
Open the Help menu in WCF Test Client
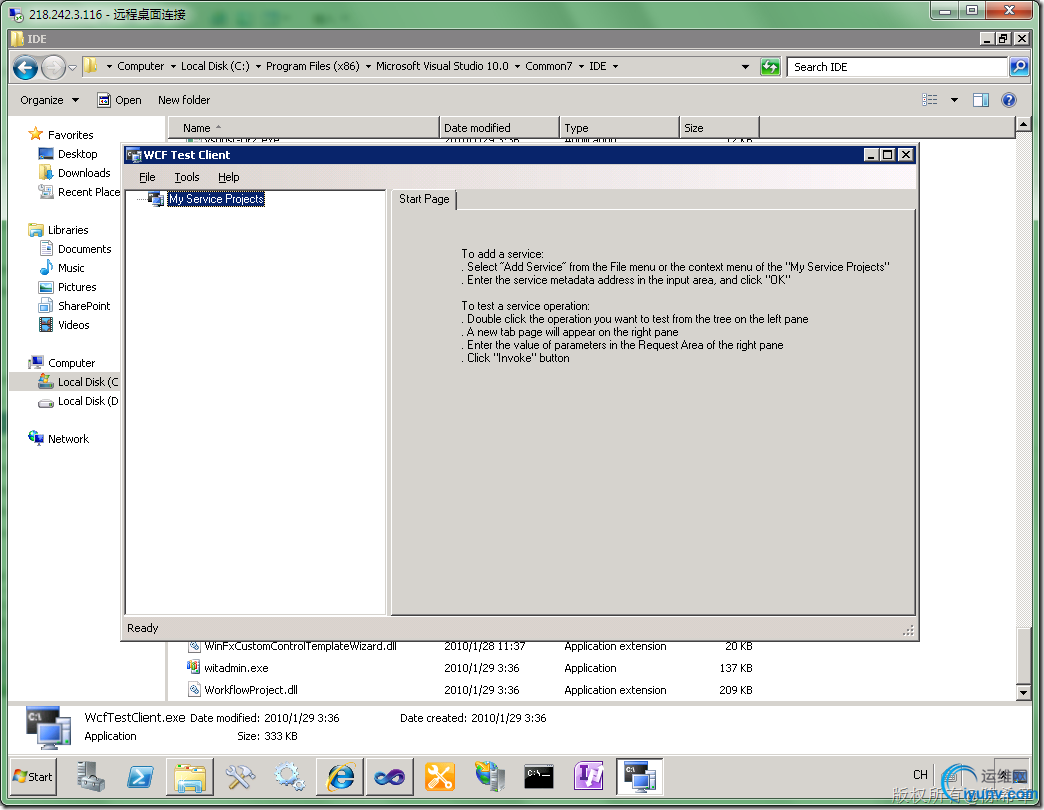pyautogui.click(x=228, y=177)
